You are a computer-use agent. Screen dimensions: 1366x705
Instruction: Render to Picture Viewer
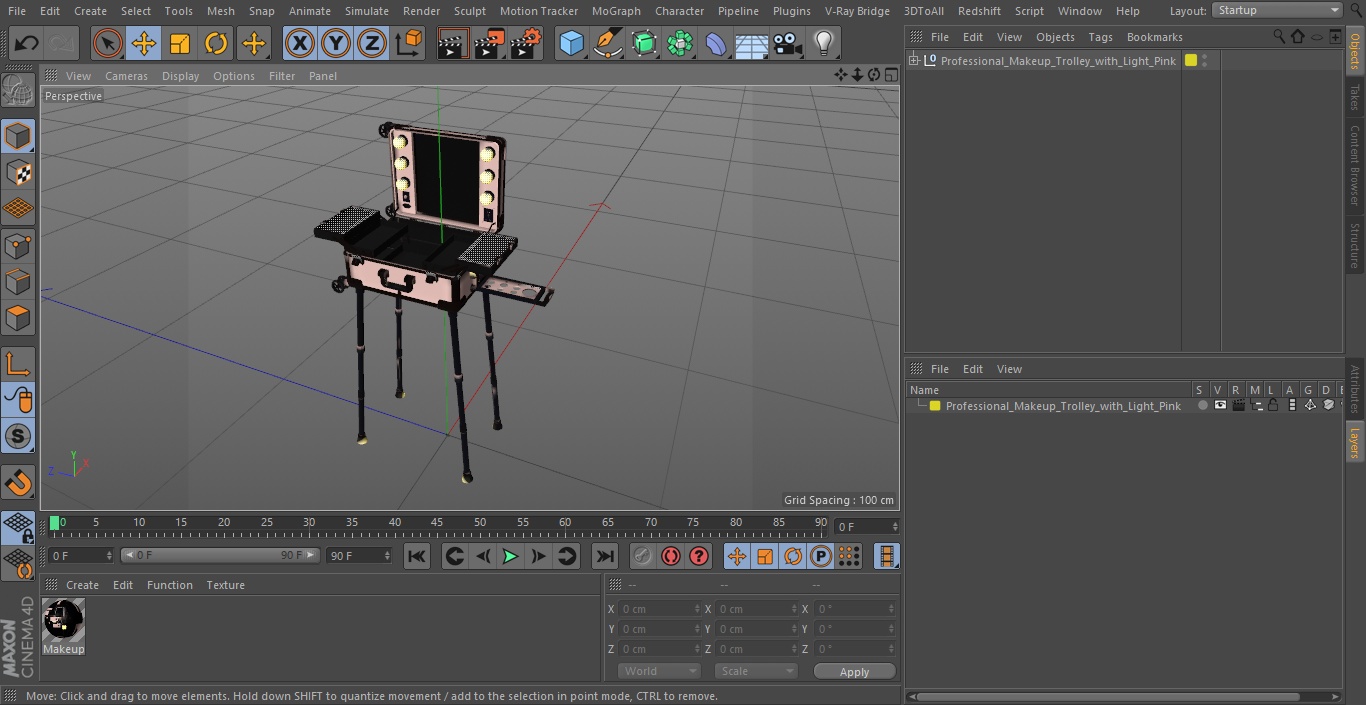(489, 43)
